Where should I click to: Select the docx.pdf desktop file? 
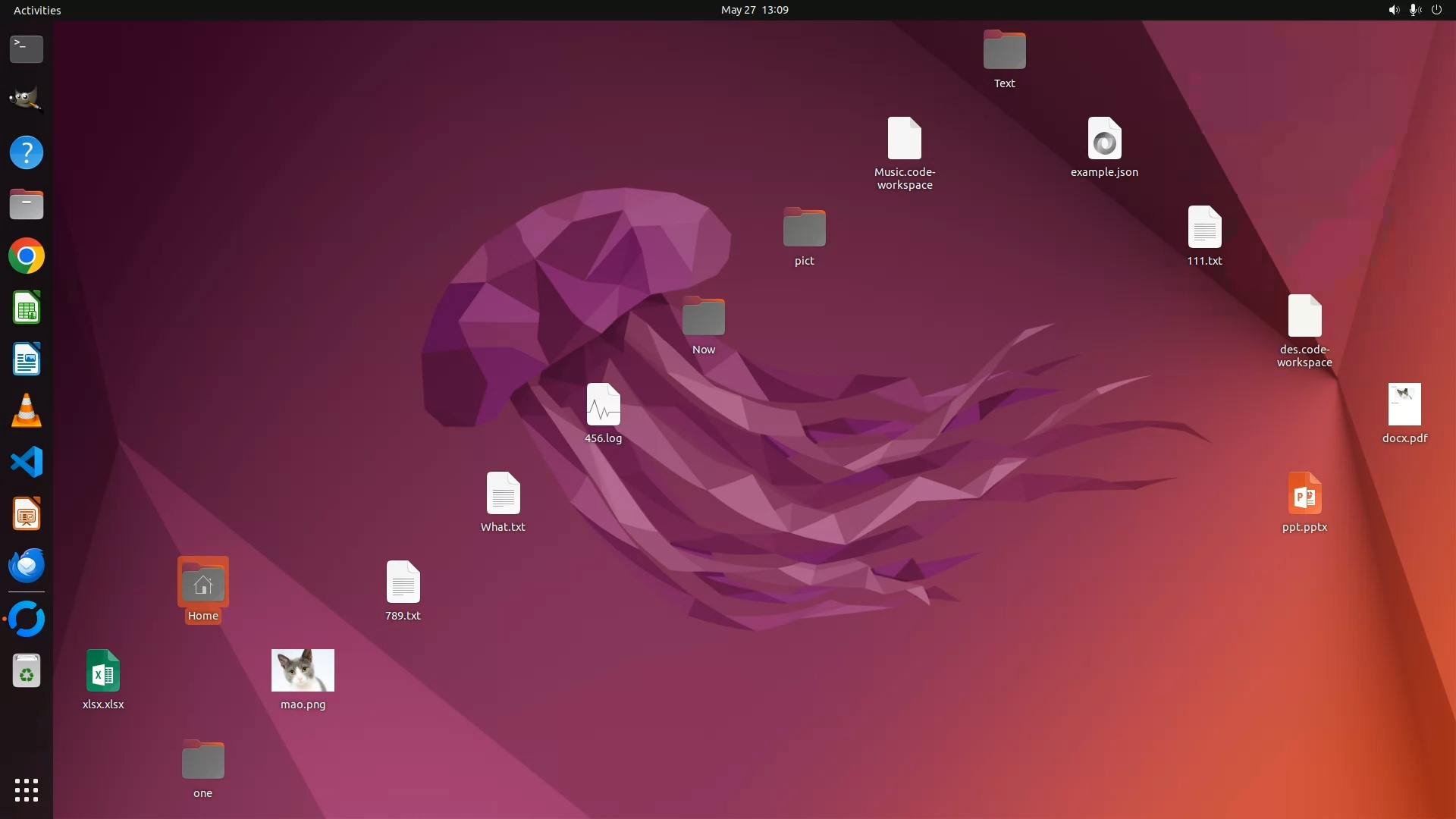(x=1404, y=405)
